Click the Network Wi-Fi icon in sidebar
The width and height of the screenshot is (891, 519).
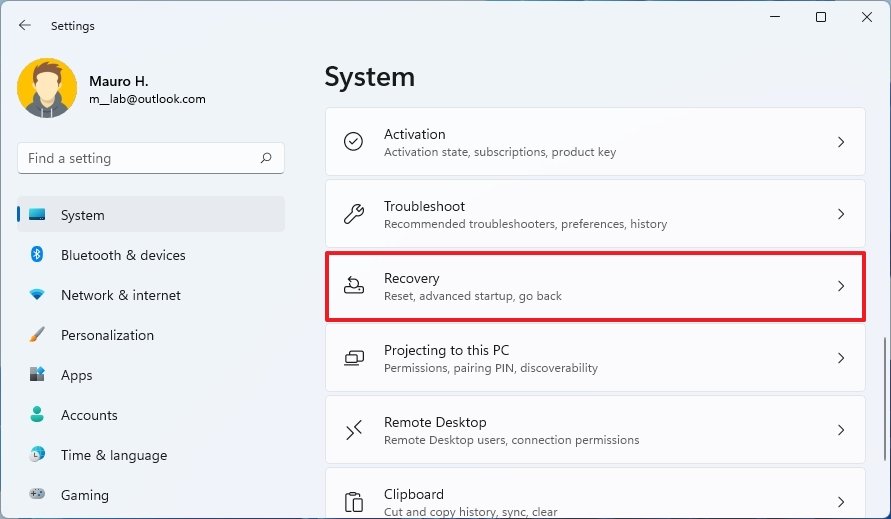point(37,294)
